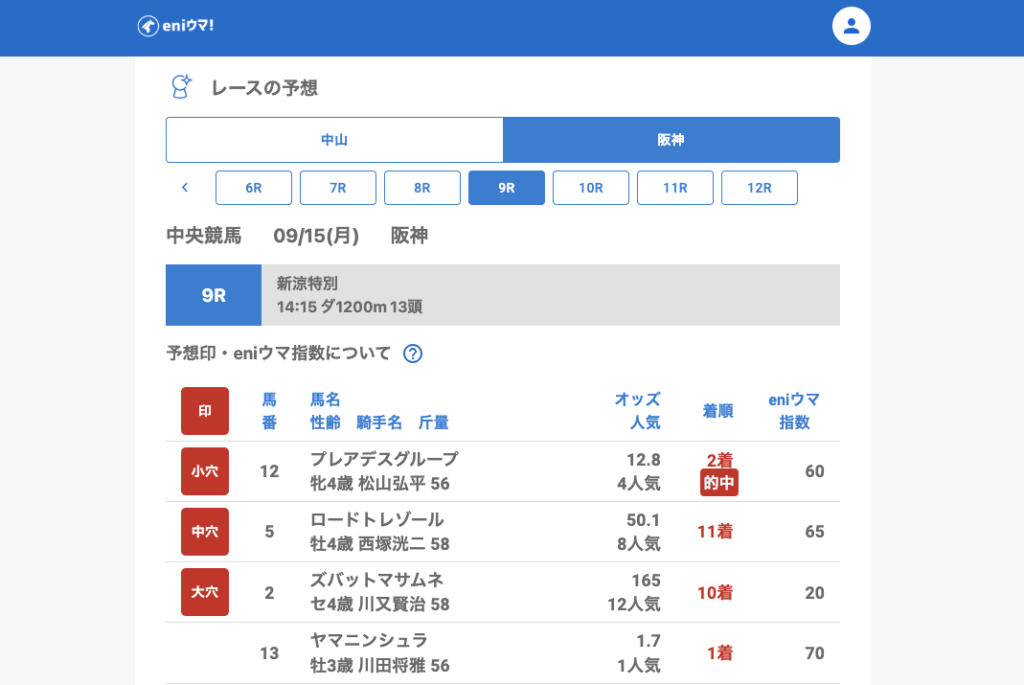Select race 7R
Screen dimensions: 1024x685
[x=338, y=188]
